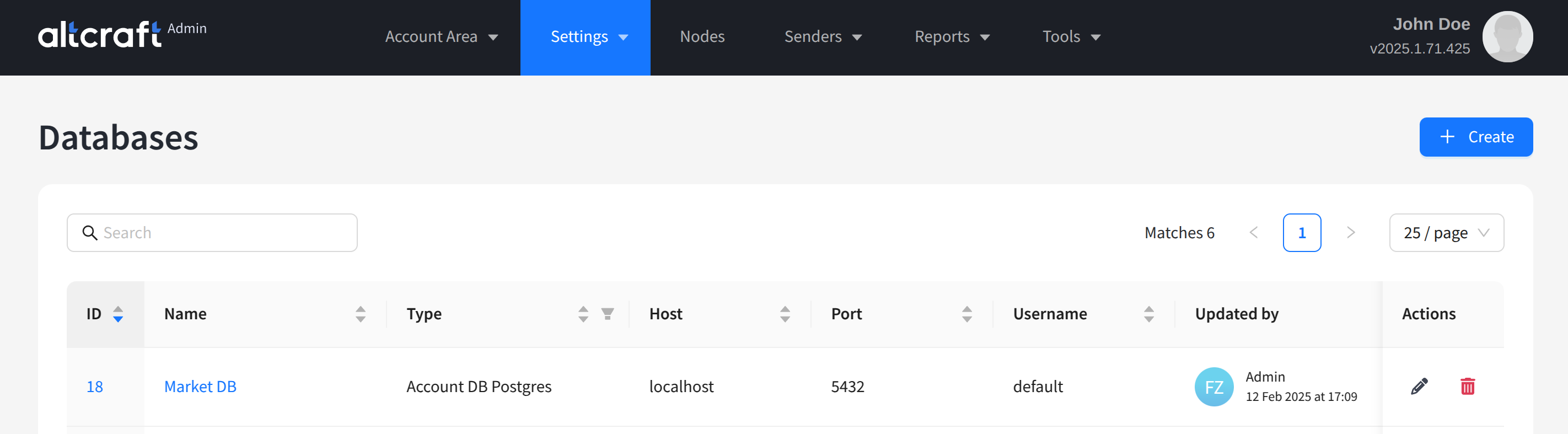This screenshot has width=1568, height=434.
Task: Open the Reports menu
Action: pos(952,37)
